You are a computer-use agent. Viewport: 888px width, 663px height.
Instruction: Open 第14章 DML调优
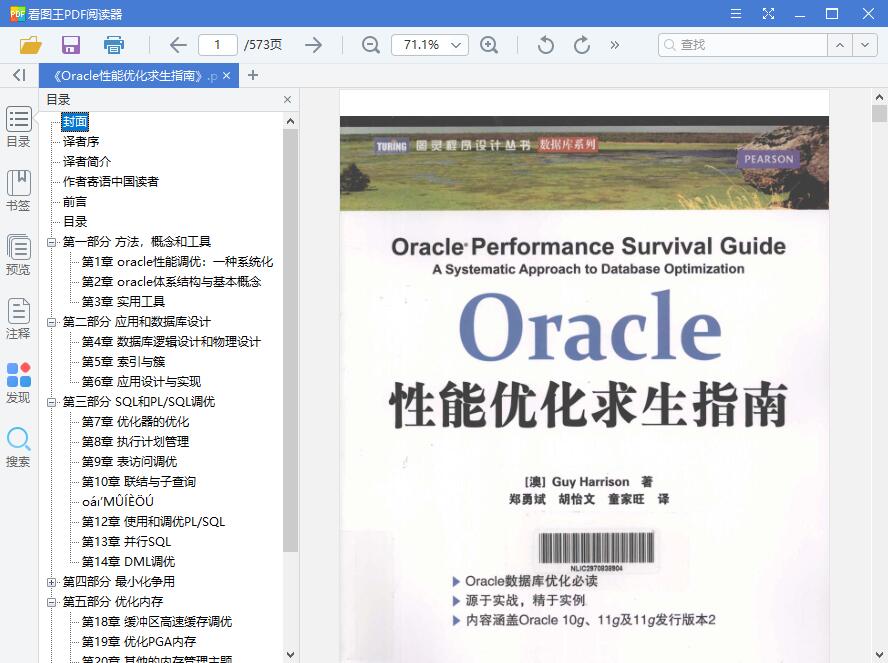129,561
